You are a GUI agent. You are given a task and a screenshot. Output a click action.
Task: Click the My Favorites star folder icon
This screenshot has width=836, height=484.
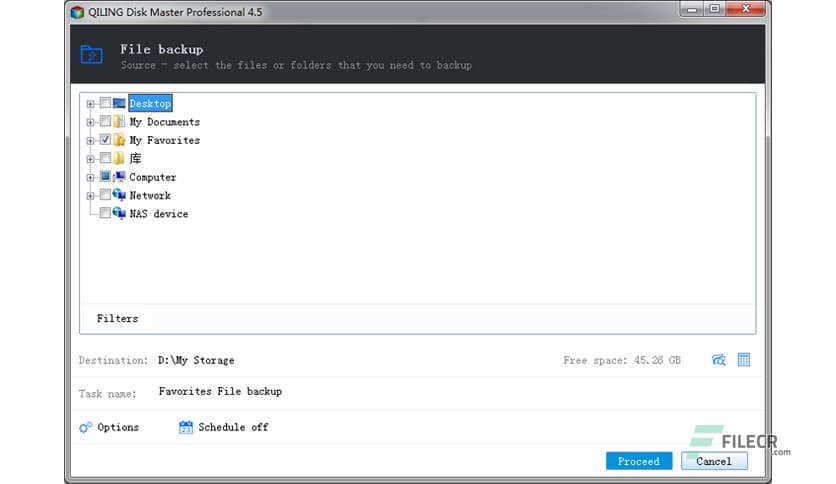pyautogui.click(x=119, y=140)
